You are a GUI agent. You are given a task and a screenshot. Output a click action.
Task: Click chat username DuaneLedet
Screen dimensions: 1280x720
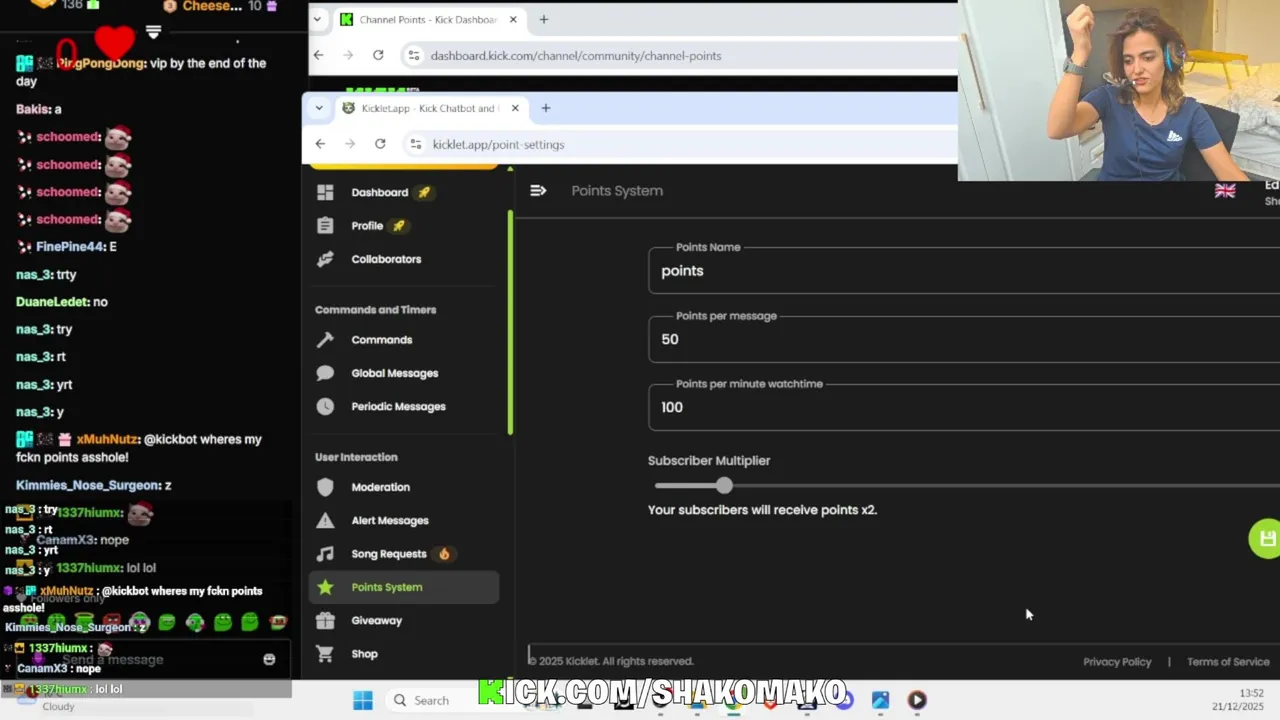click(51, 302)
